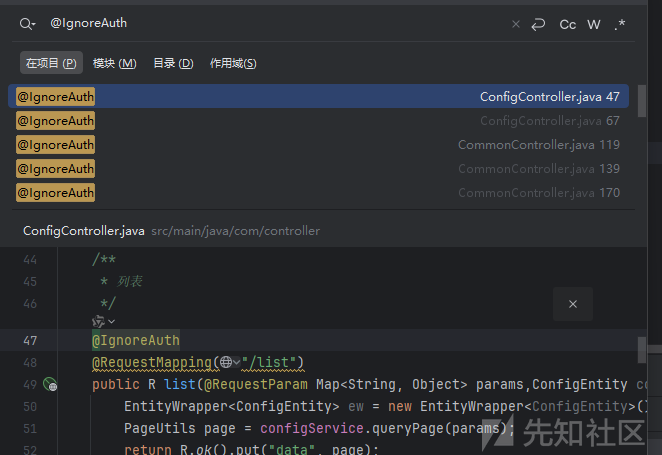662x455 pixels.
Task: Toggle match case Cc option
Action: pyautogui.click(x=567, y=24)
